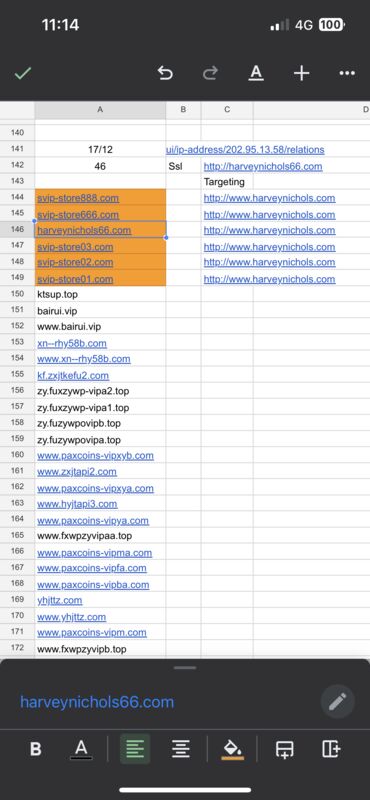
Task: Tap the undo arrow icon
Action: click(165, 73)
